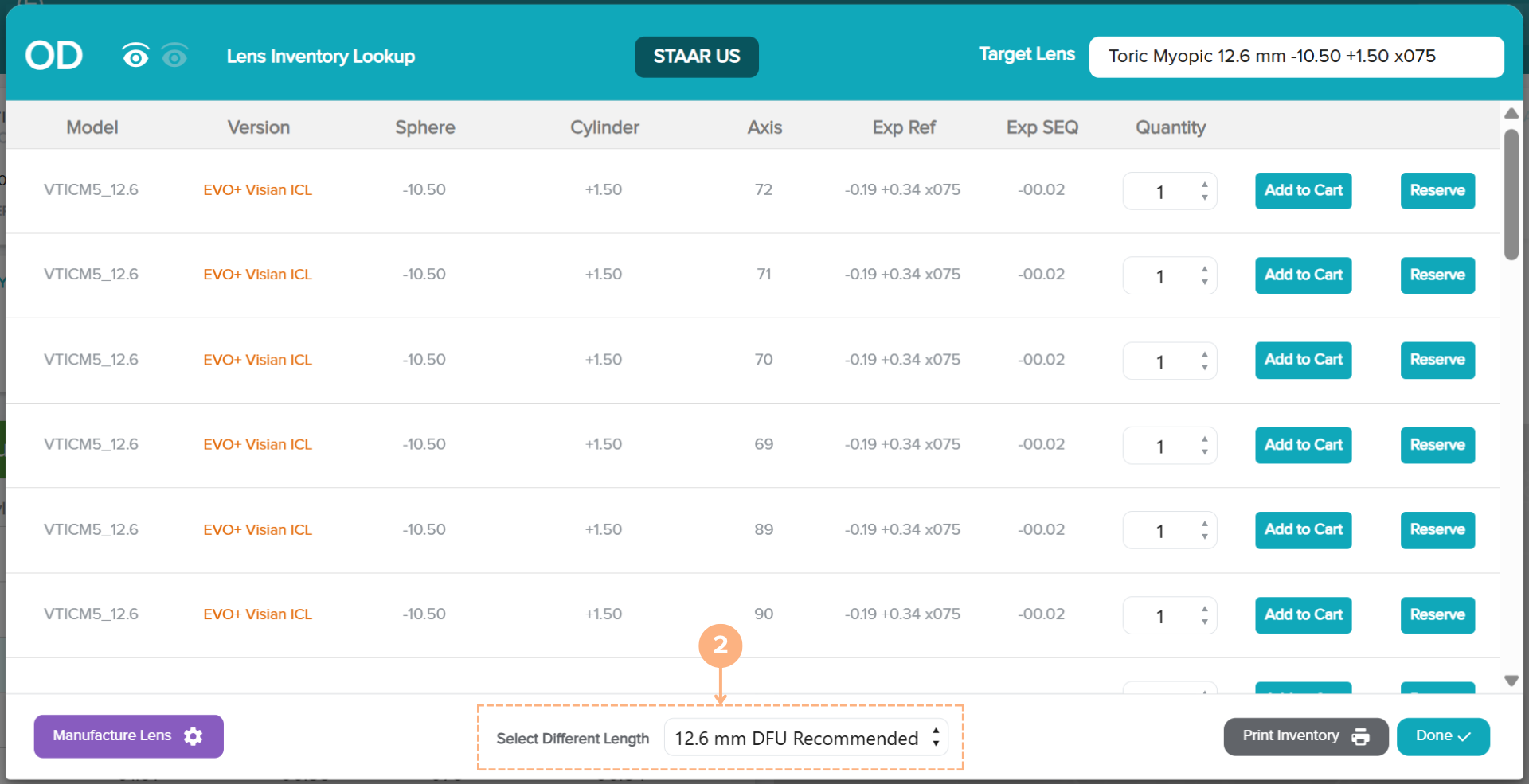Open the EVO+ Visian ICL link for axis 90
Viewport: 1529px width, 784px height.
(257, 614)
